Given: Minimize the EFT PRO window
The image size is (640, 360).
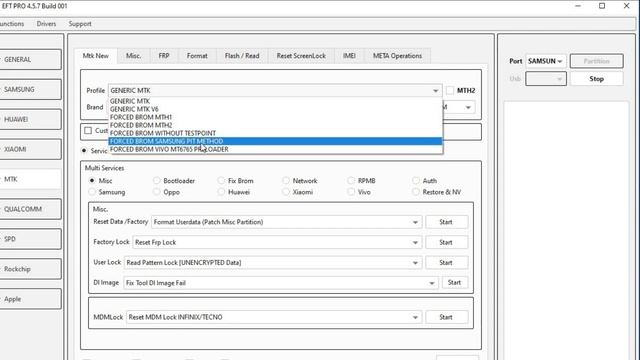Looking at the screenshot, I should coord(578,6).
